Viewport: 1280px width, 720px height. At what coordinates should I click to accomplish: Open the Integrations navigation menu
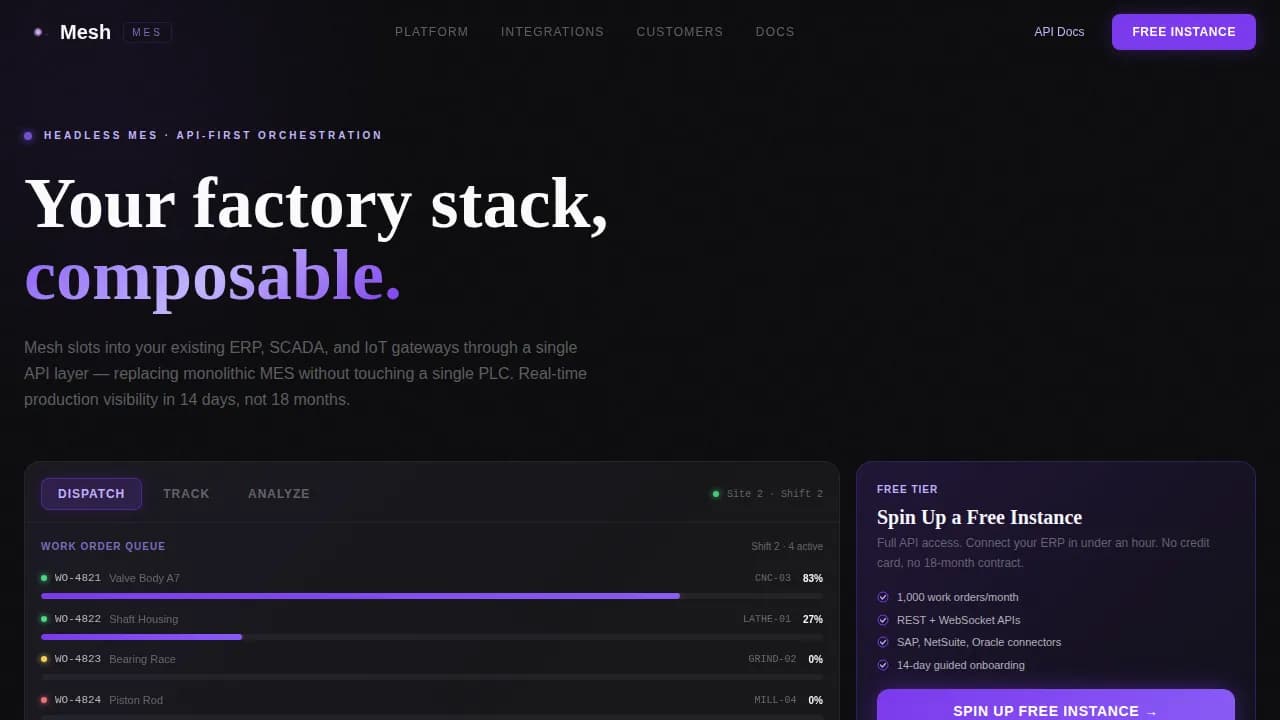coord(552,32)
